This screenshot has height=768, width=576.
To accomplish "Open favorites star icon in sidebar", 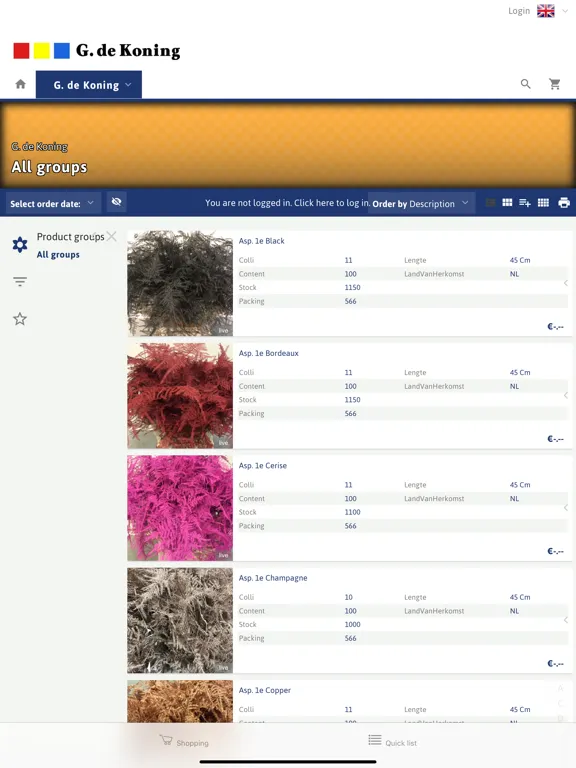I will click(20, 319).
